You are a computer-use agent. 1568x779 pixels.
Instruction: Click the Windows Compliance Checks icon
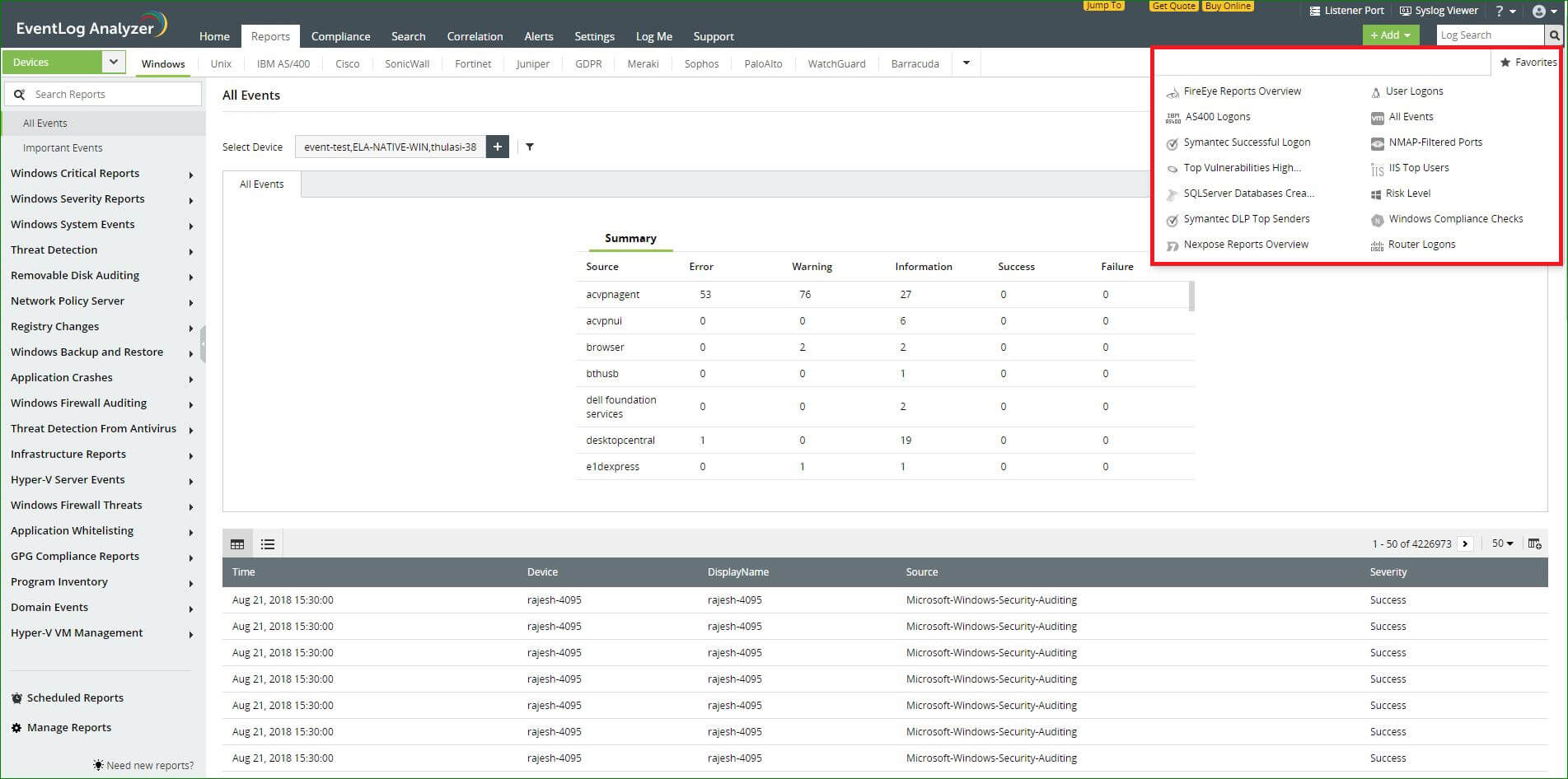point(1377,220)
